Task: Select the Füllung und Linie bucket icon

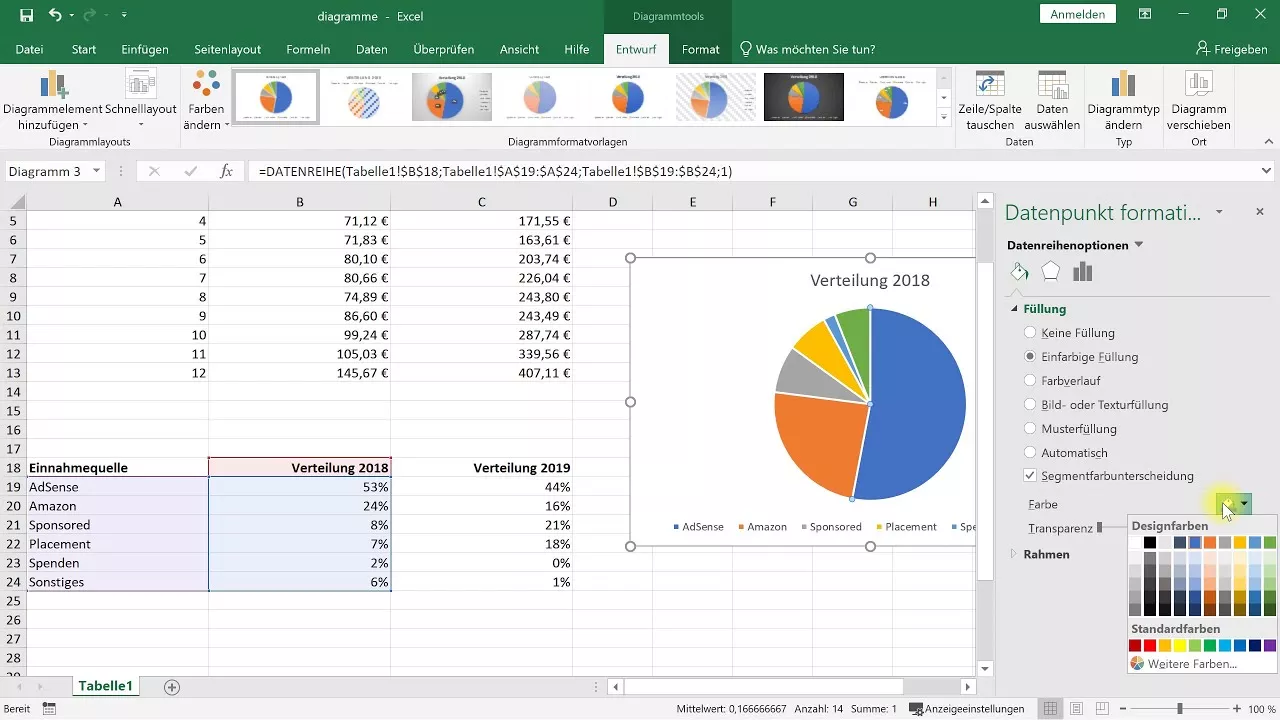Action: [1020, 271]
